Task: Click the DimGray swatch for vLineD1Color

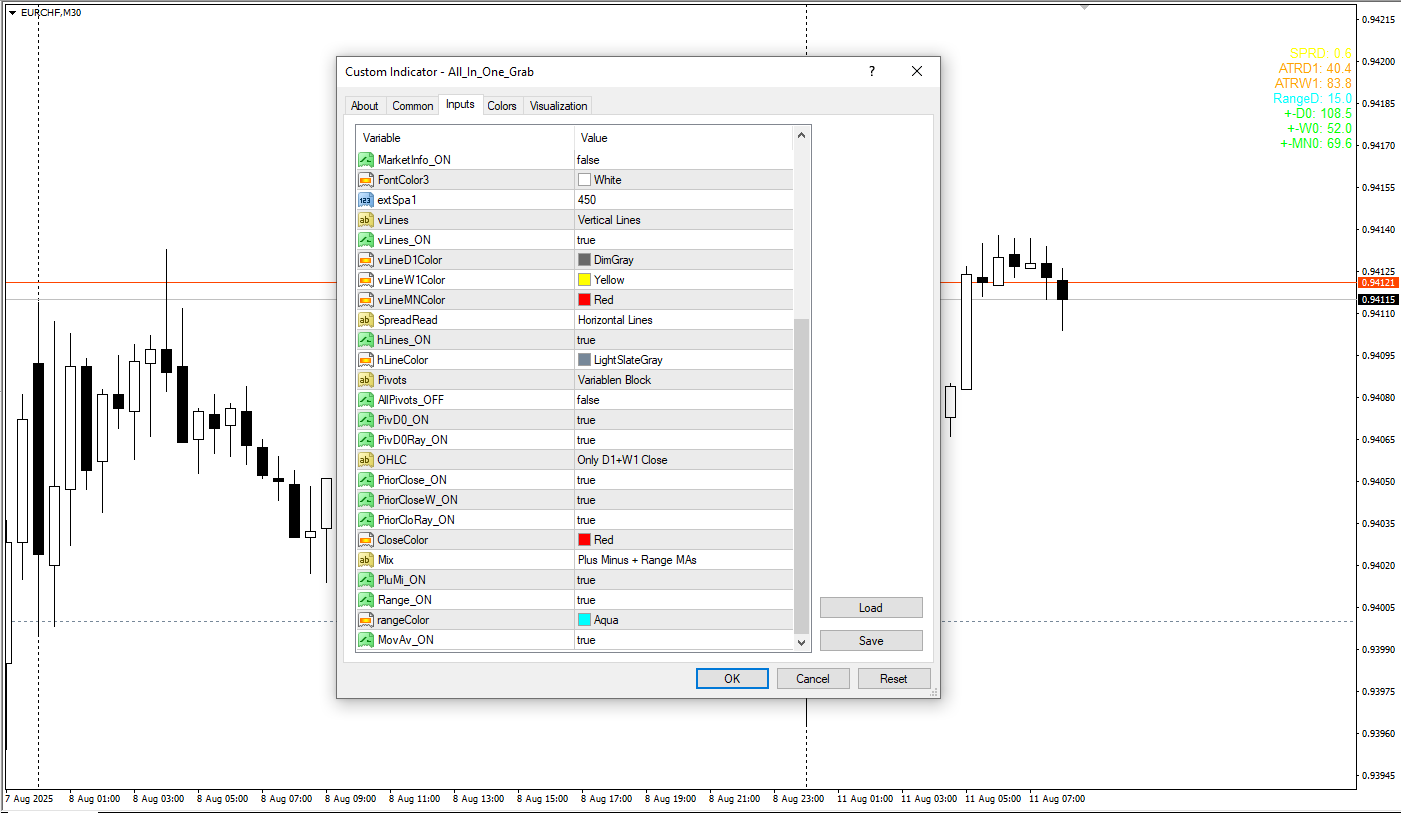Action: point(584,260)
